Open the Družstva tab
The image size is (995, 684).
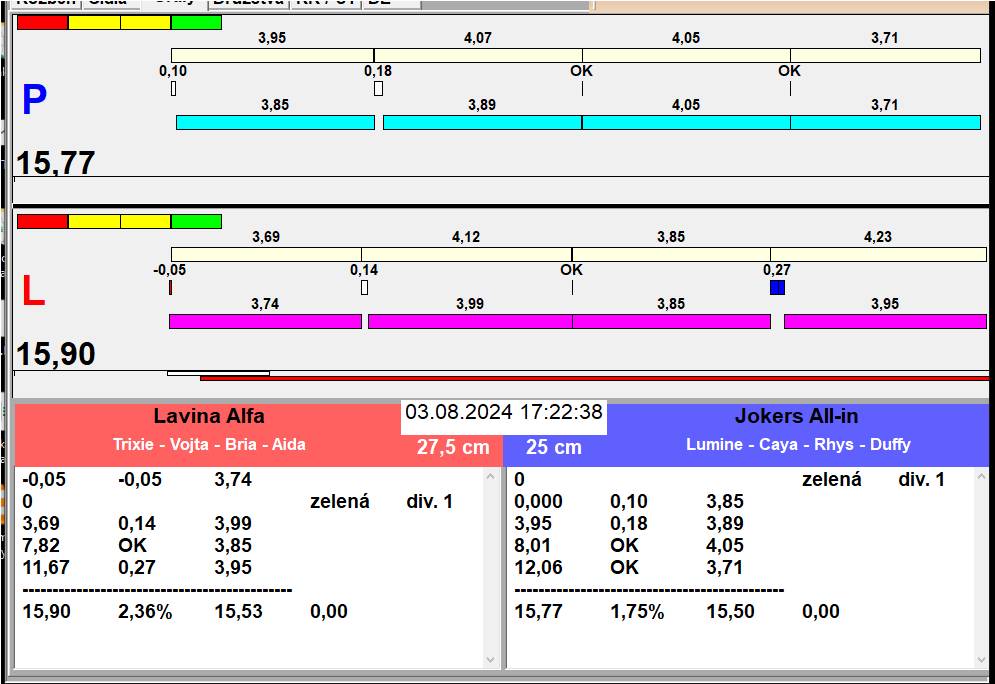tap(248, 3)
